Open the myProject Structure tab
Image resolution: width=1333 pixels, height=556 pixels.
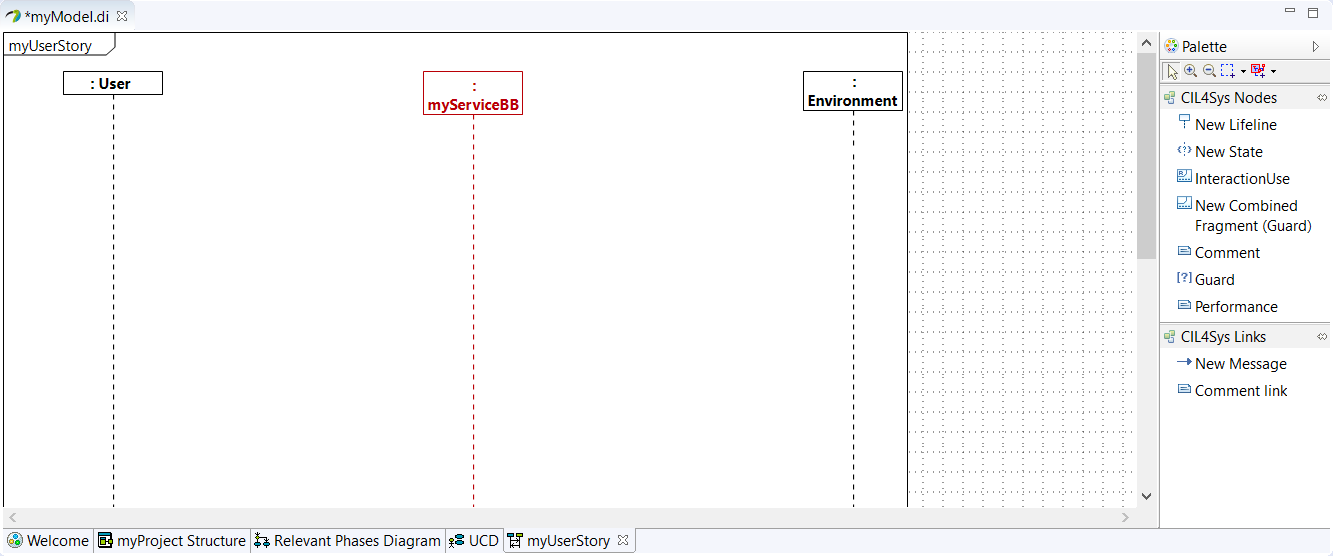pyautogui.click(x=172, y=541)
